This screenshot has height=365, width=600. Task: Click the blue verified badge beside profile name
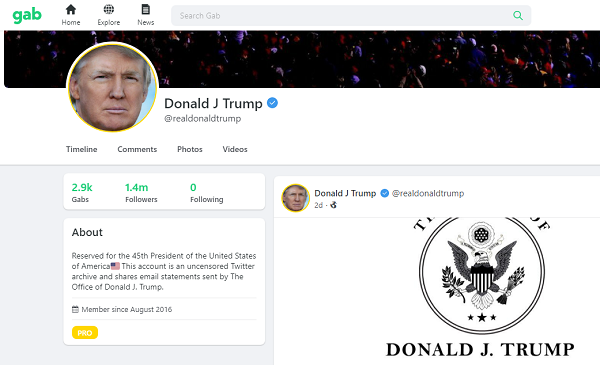coord(272,103)
